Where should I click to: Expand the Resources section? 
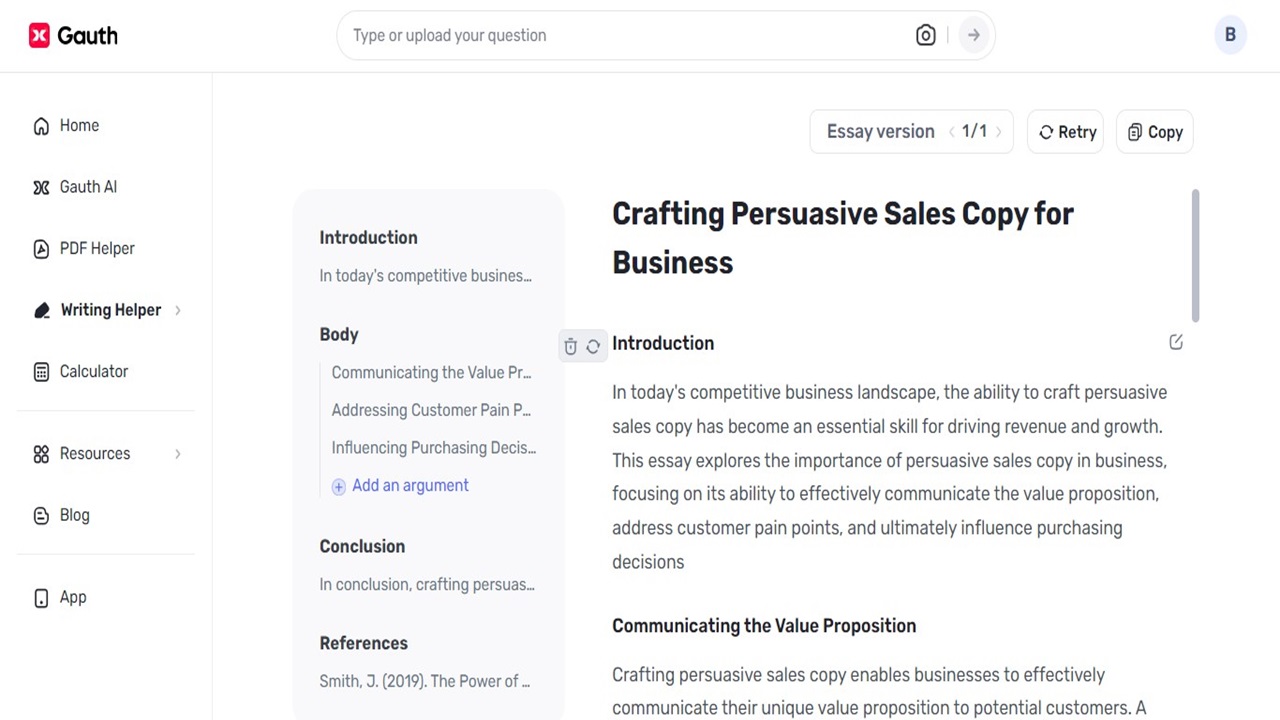(95, 453)
